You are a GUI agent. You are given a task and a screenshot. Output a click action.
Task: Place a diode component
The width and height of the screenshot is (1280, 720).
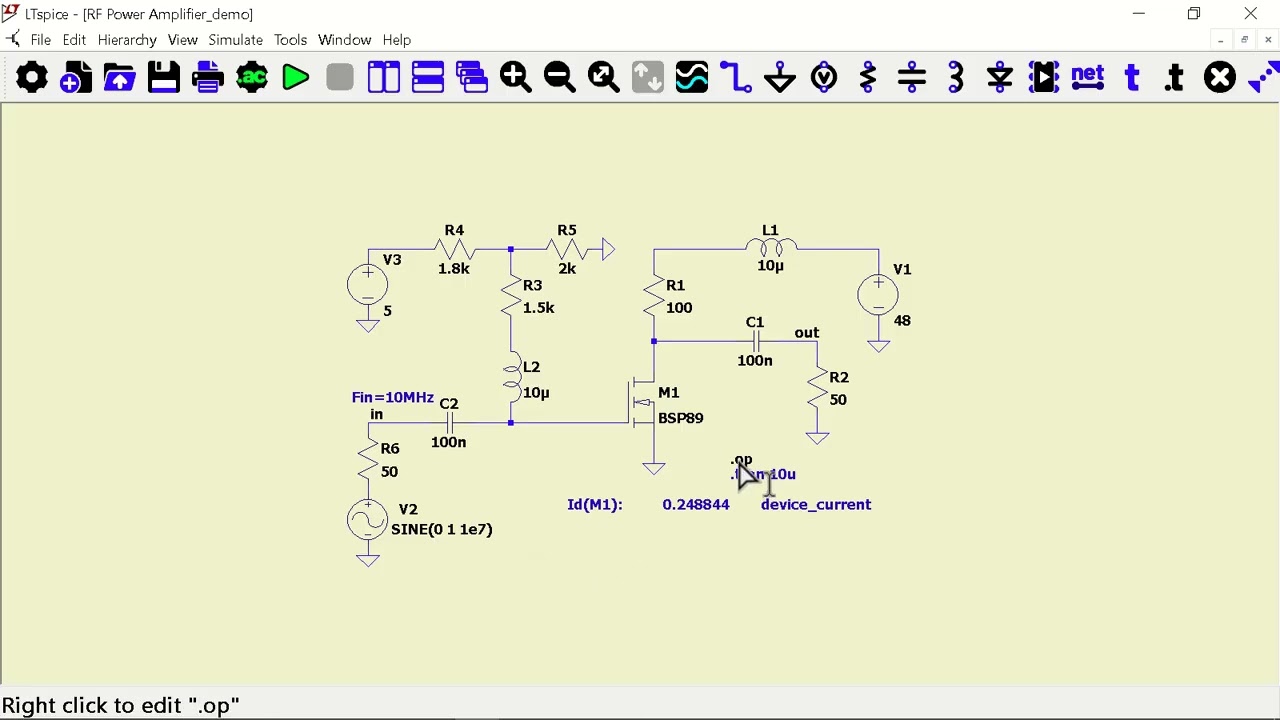999,77
